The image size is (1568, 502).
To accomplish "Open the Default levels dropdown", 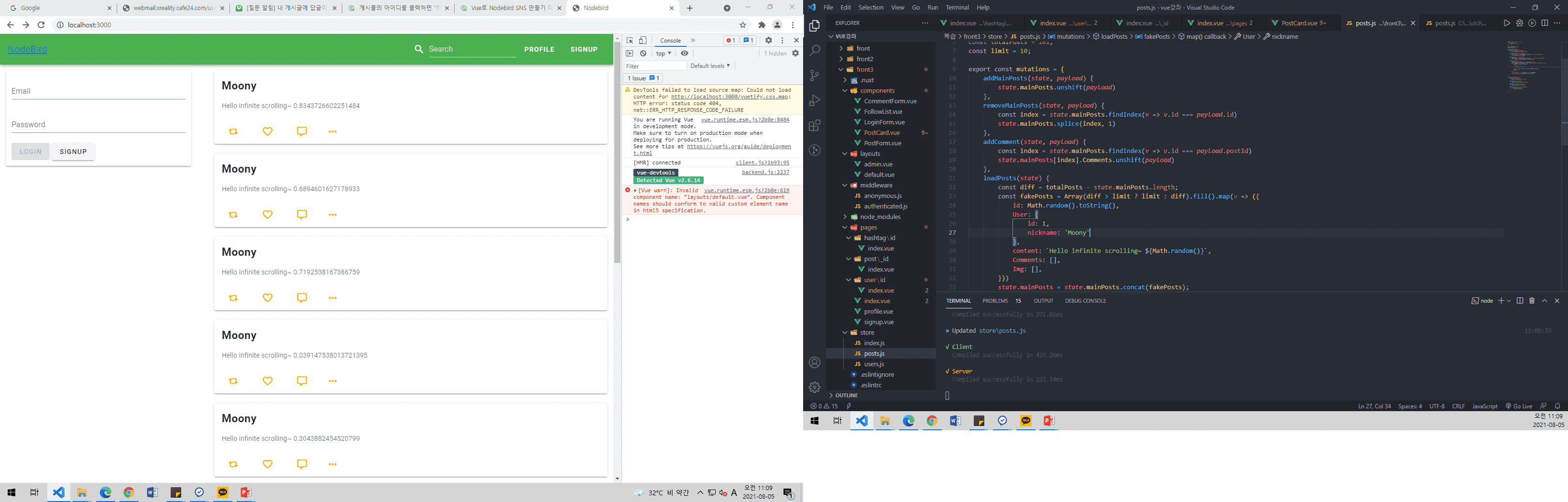I will click(x=710, y=65).
